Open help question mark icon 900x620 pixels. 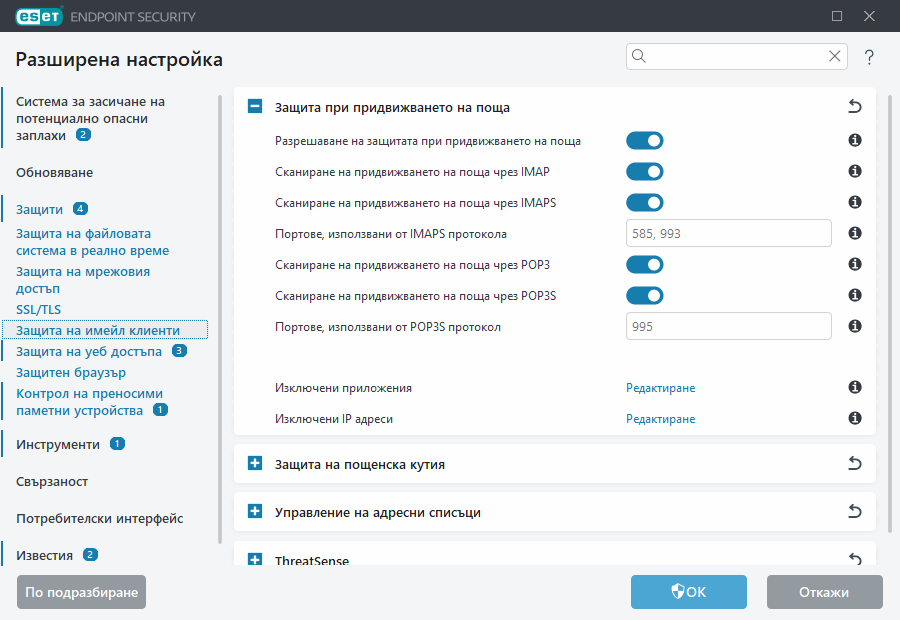click(x=869, y=58)
